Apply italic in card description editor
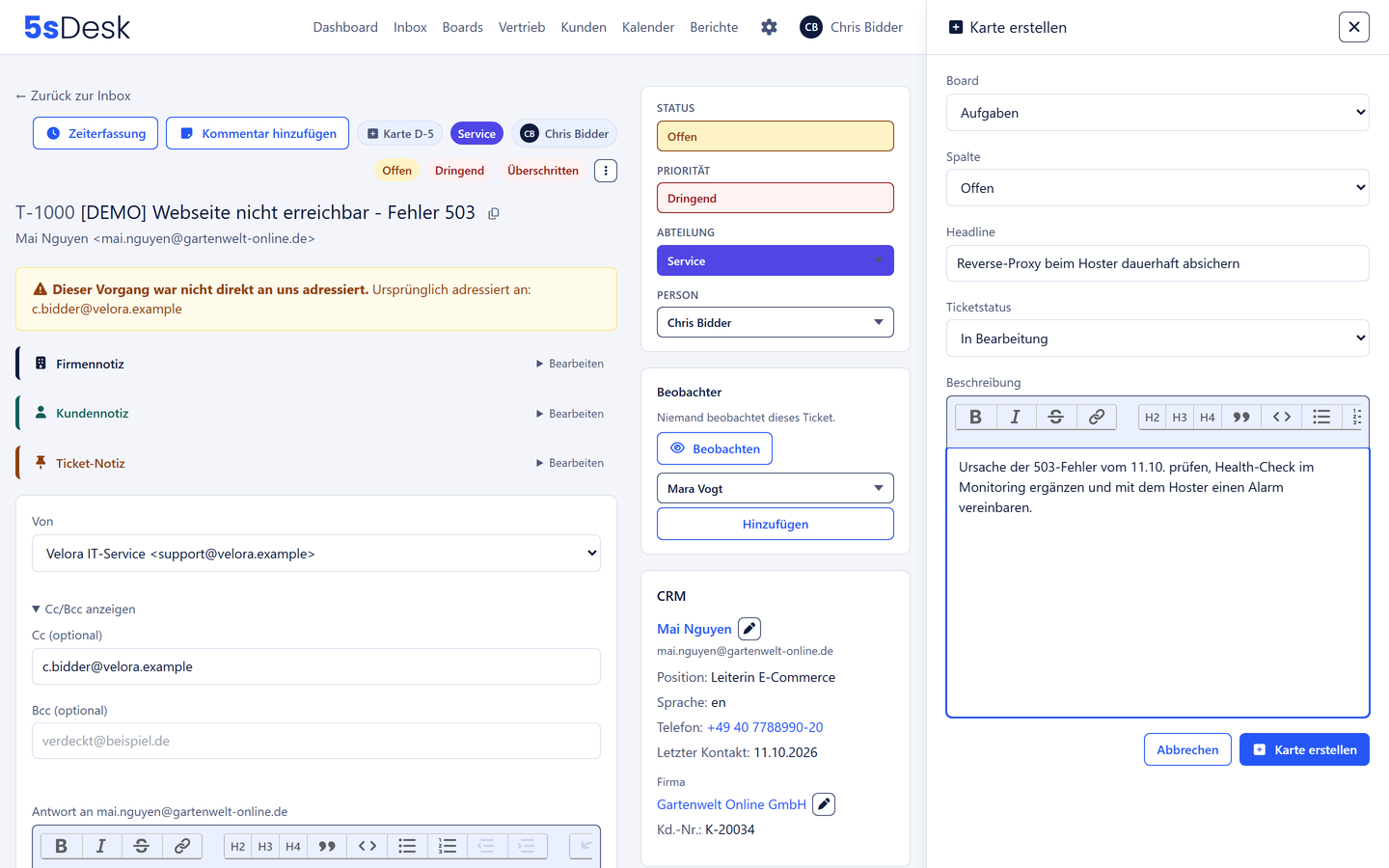This screenshot has width=1389, height=868. pyautogui.click(x=1016, y=417)
